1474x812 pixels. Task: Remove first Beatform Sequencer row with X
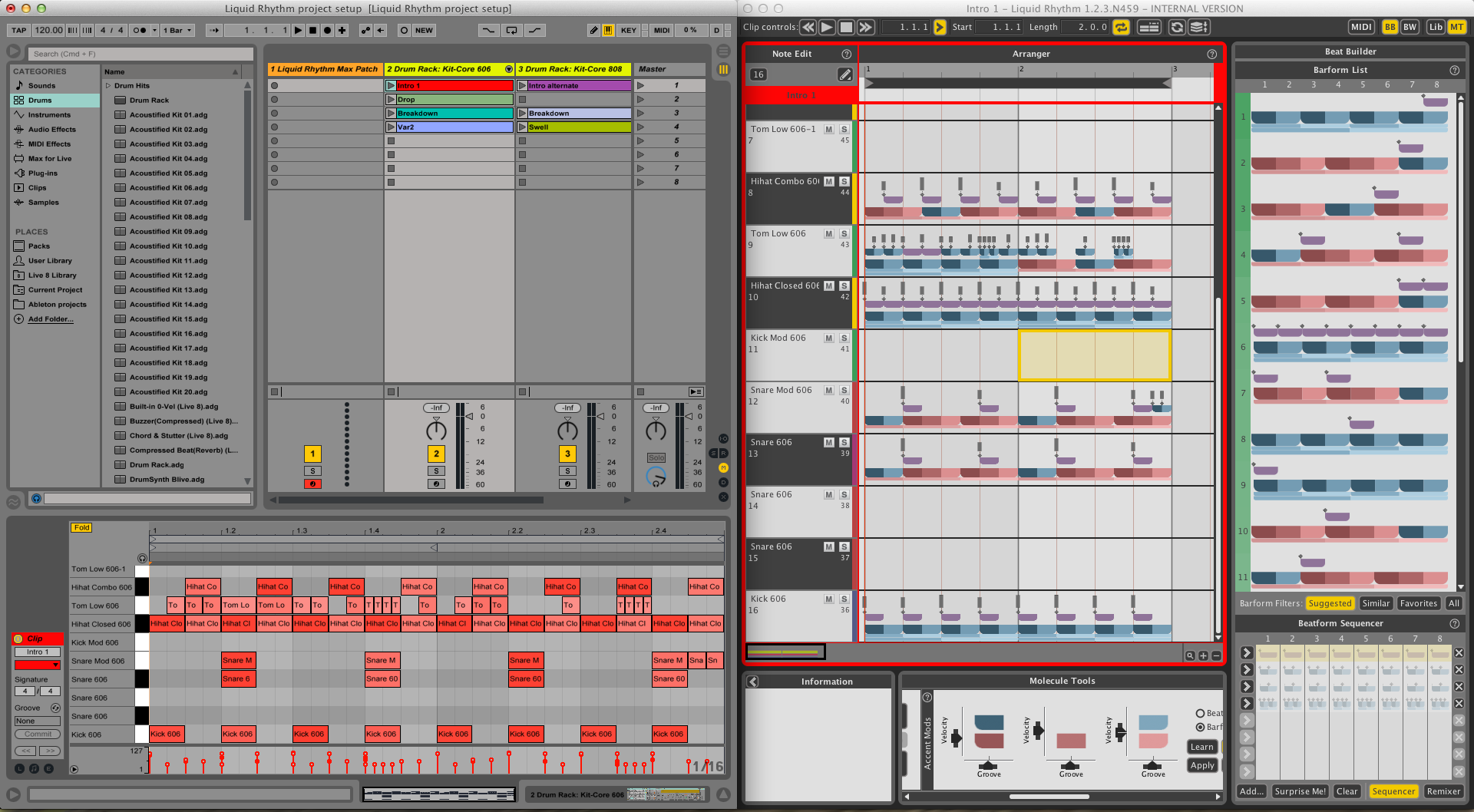pyautogui.click(x=1459, y=653)
